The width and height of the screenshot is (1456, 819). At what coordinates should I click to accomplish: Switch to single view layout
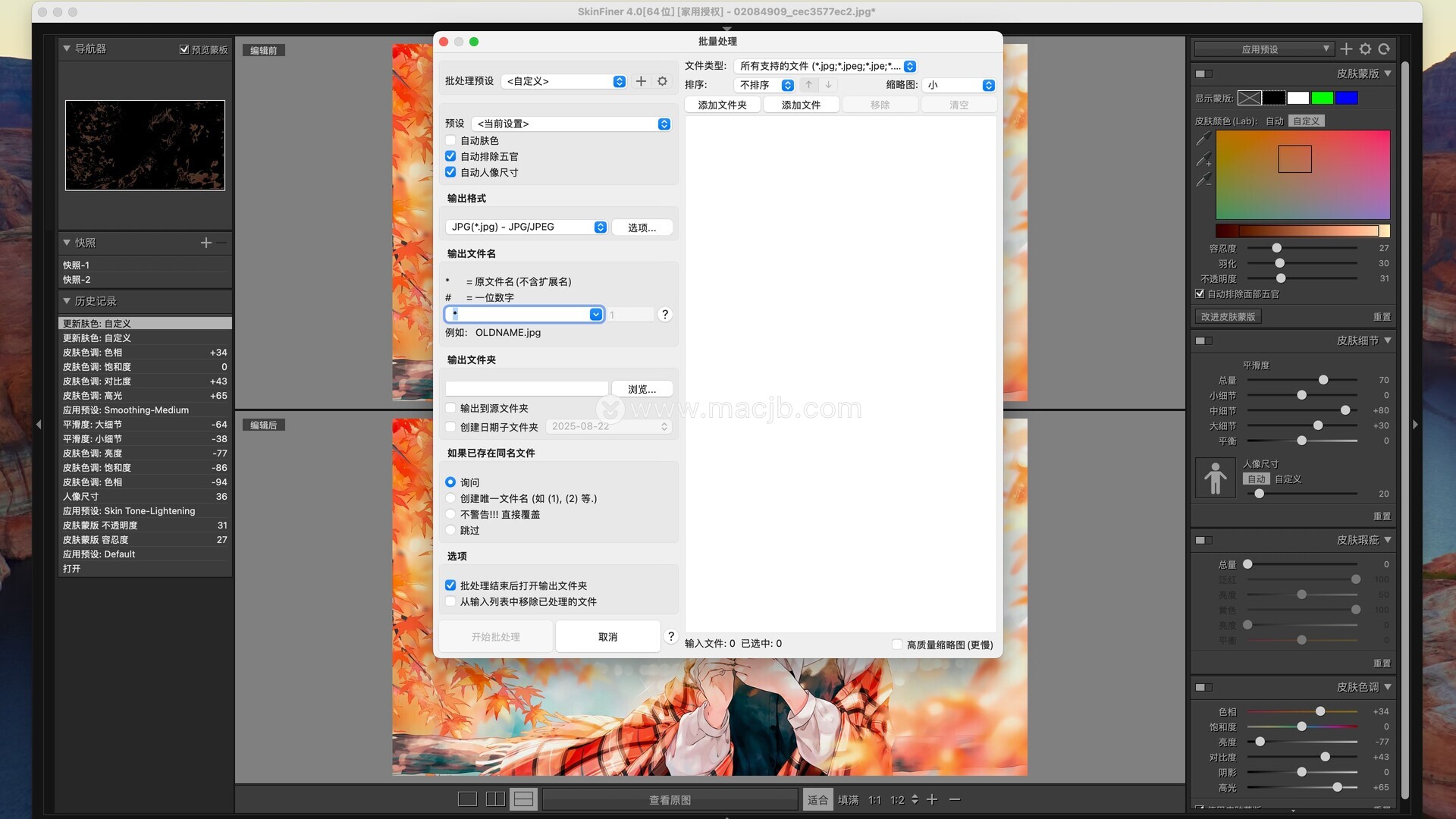[x=467, y=799]
